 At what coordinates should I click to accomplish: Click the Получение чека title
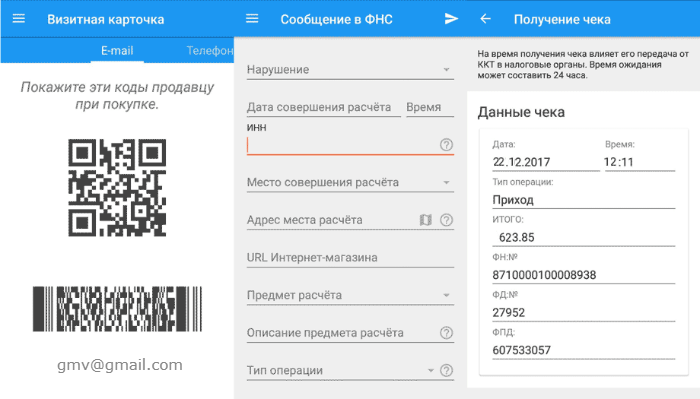(562, 19)
